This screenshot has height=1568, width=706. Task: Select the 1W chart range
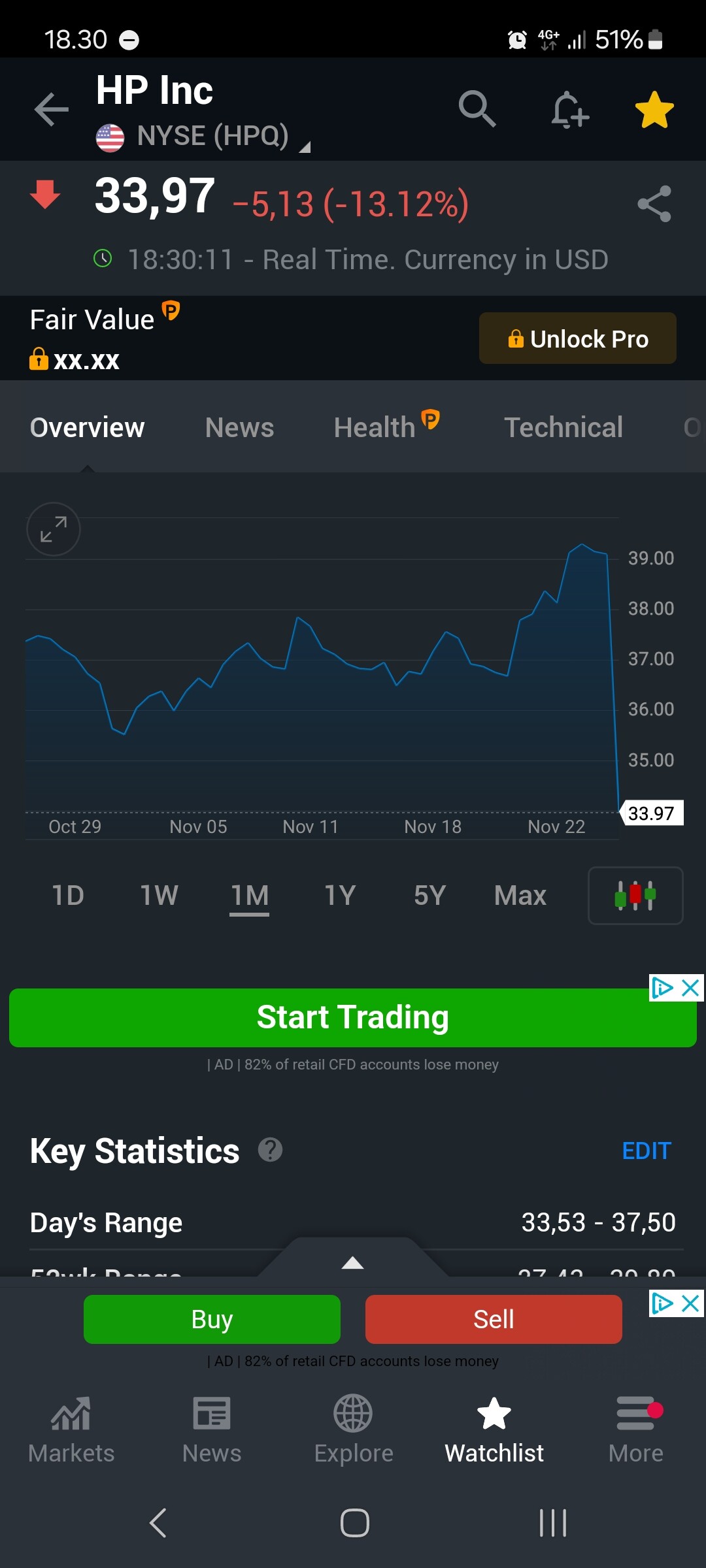click(x=159, y=895)
